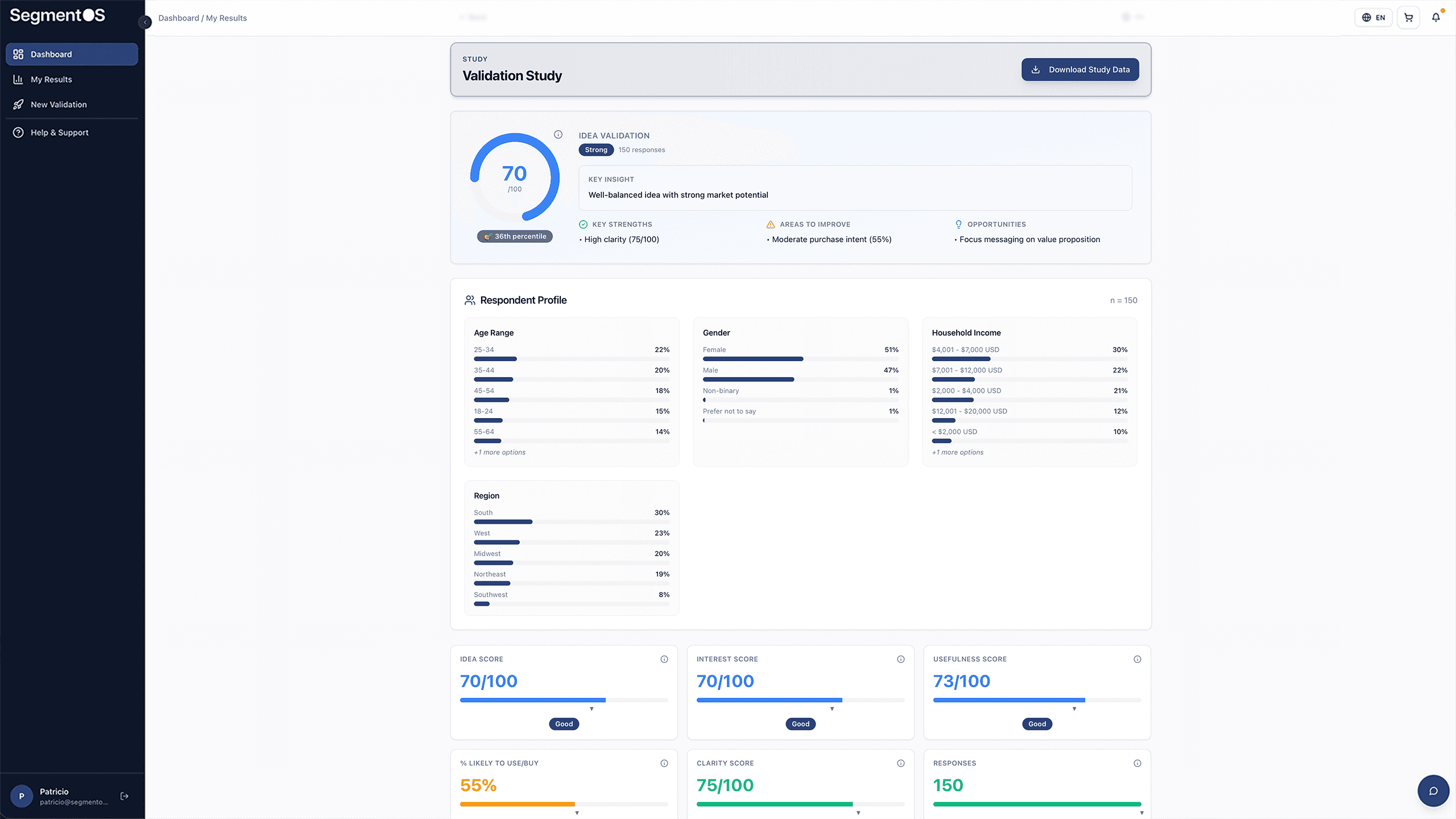Open the EN language selector

(x=1373, y=18)
